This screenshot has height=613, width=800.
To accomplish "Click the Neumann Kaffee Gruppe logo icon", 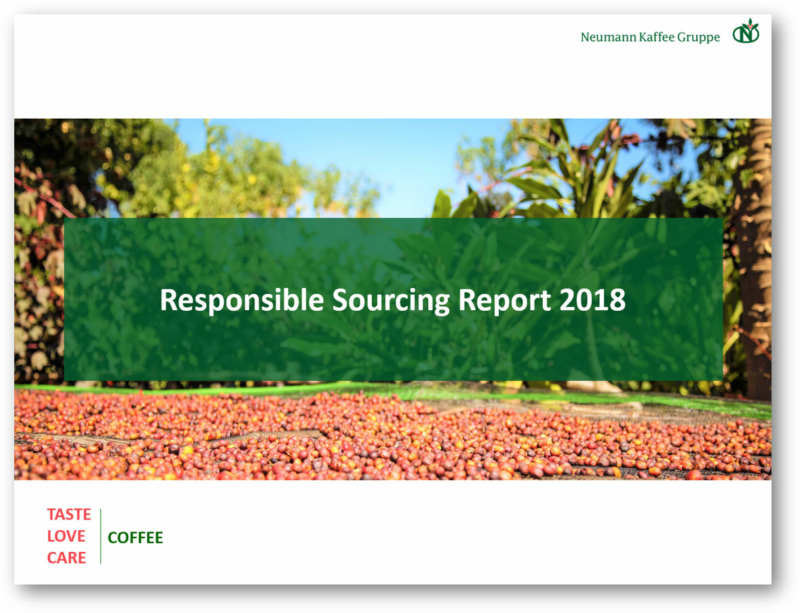I will [x=745, y=33].
